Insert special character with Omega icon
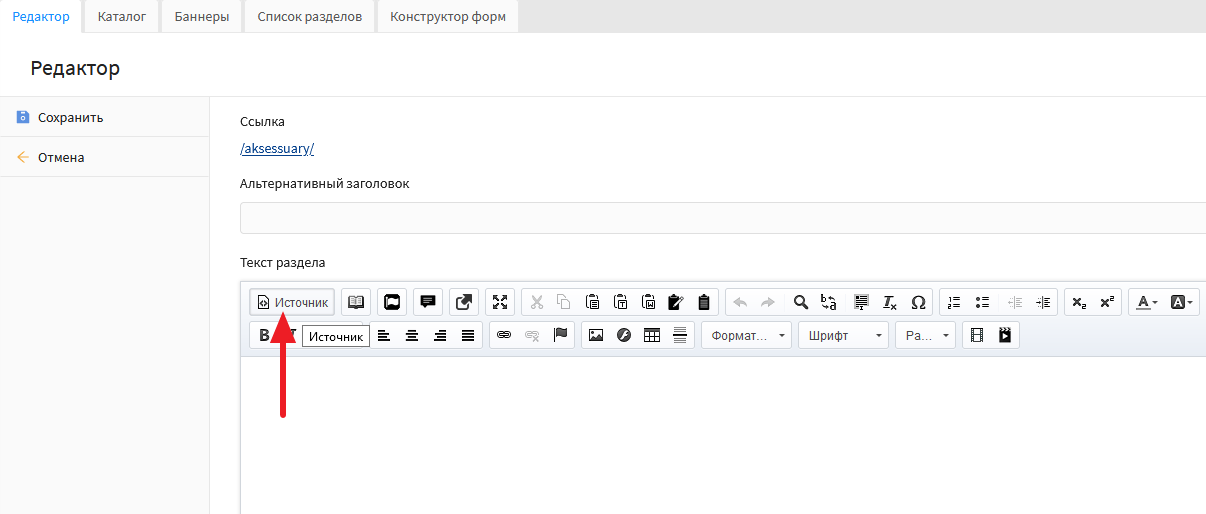 [918, 302]
